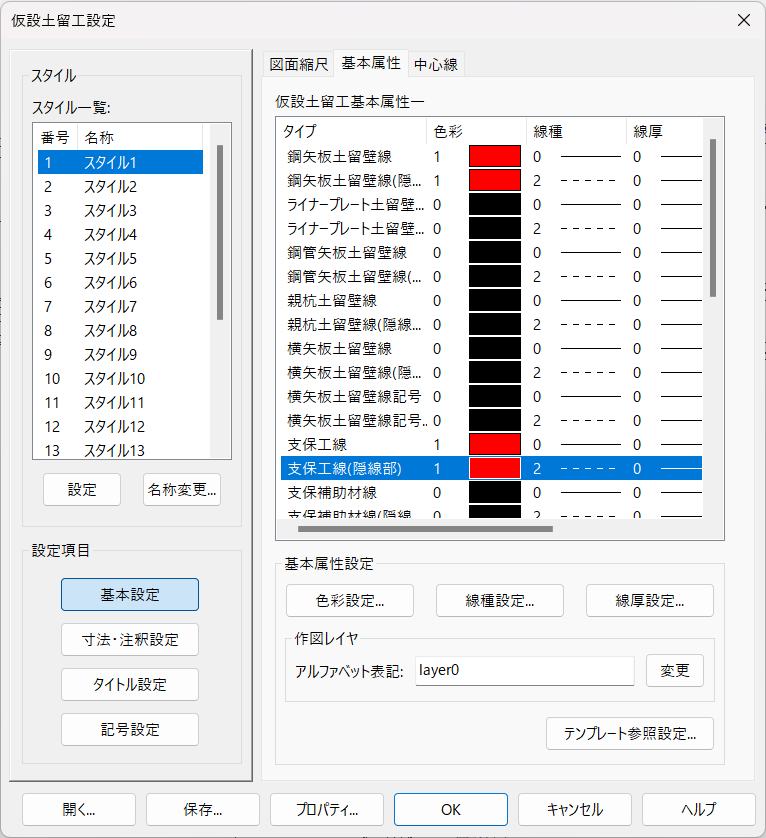Click the 線種設定... button

coord(500,601)
